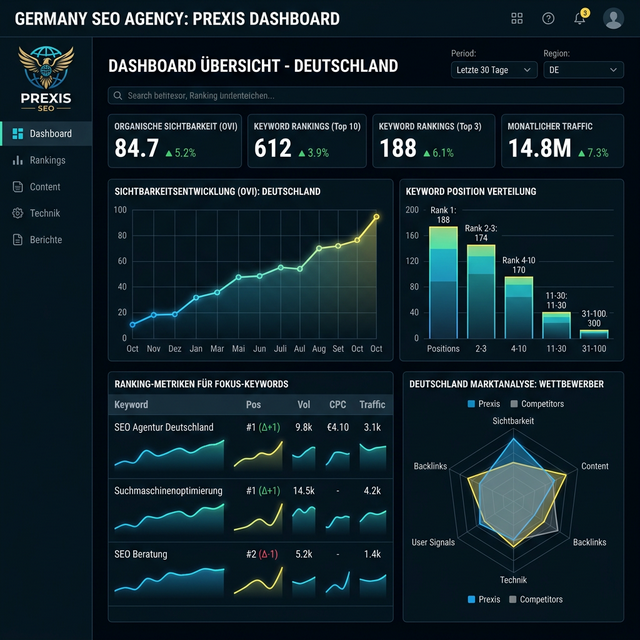Open the Keyword Rankings (Top 3) card
Image resolution: width=640 pixels, height=640 pixels.
coord(433,141)
